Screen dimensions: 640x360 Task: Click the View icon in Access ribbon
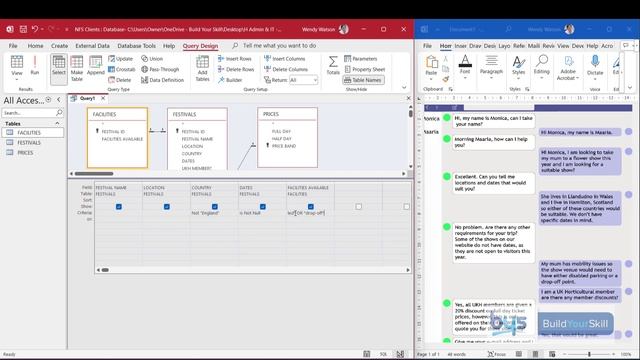point(17,67)
